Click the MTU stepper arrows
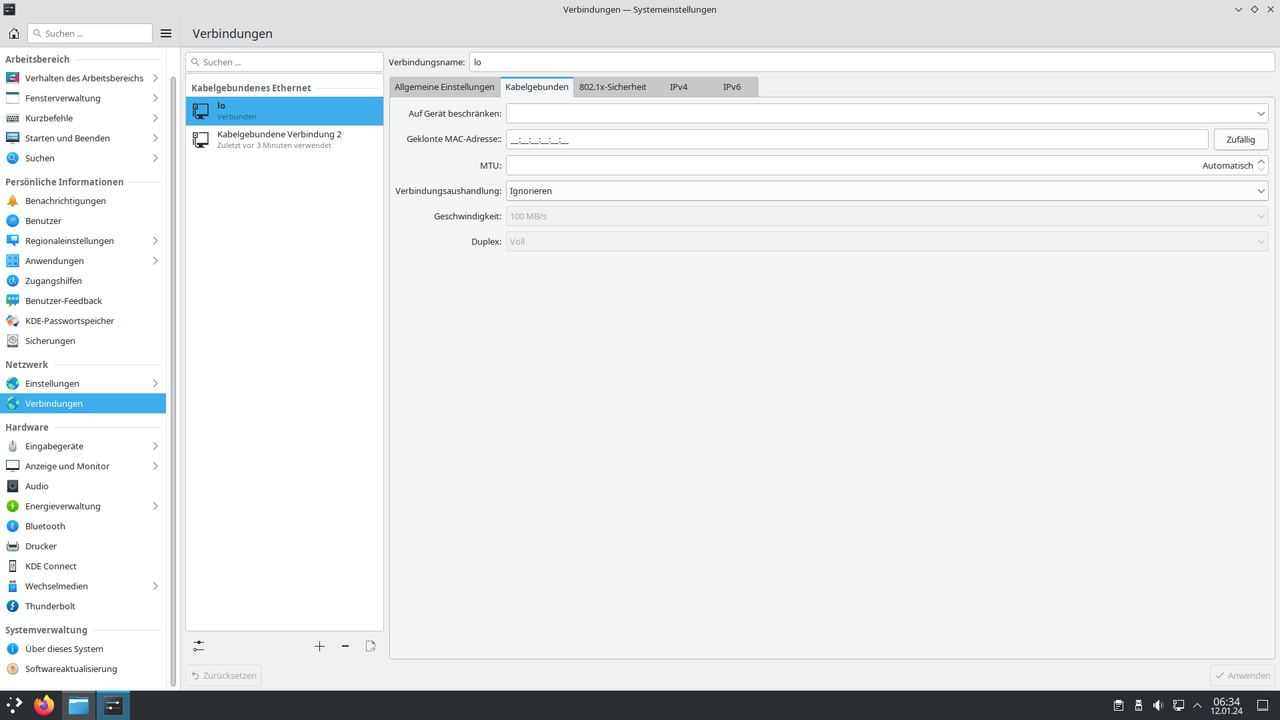 1262,165
